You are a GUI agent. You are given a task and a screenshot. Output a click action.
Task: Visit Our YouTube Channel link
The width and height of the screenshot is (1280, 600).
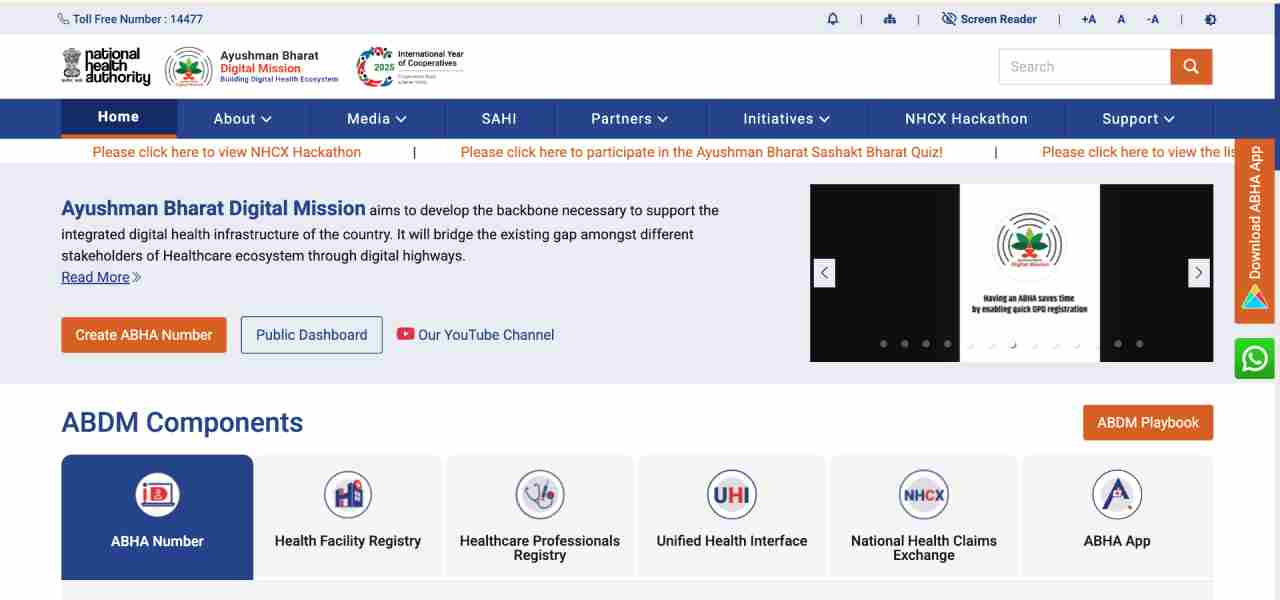486,335
